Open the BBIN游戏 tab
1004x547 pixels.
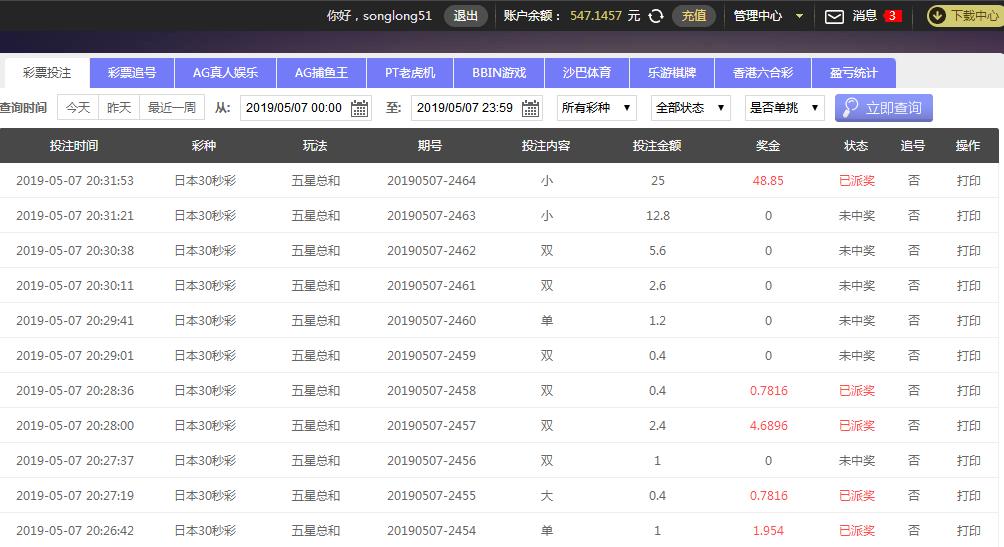pos(499,73)
